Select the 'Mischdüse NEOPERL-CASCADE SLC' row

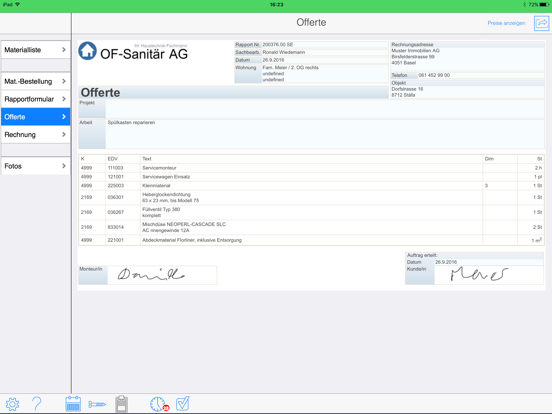pos(311,227)
